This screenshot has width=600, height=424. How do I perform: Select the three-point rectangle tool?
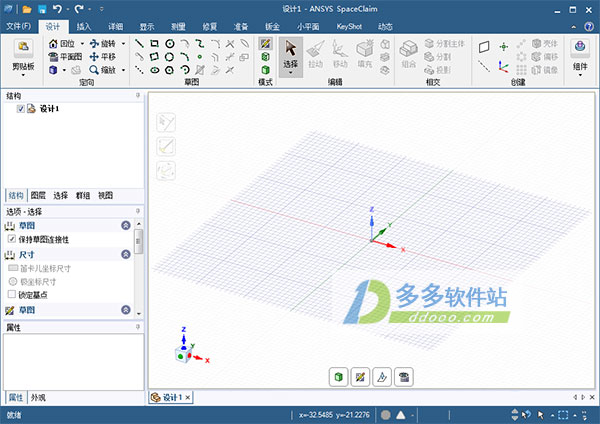(x=155, y=57)
